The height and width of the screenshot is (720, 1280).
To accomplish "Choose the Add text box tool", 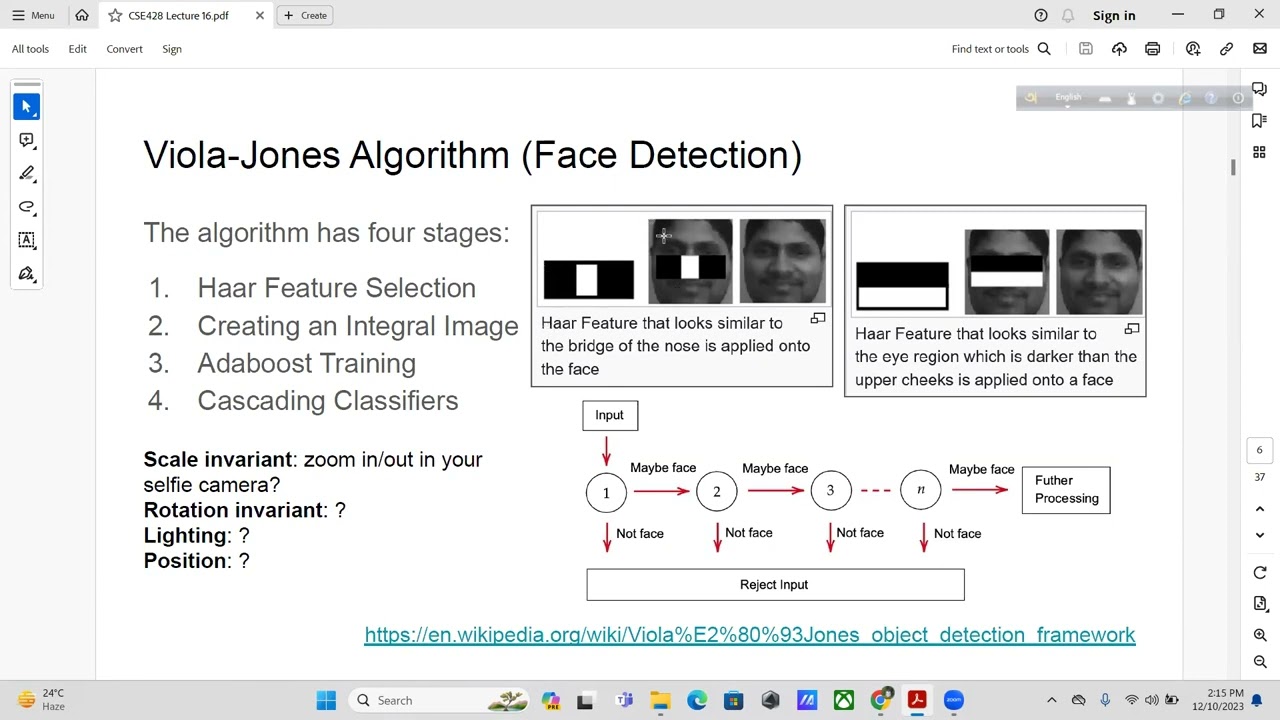I will [27, 240].
